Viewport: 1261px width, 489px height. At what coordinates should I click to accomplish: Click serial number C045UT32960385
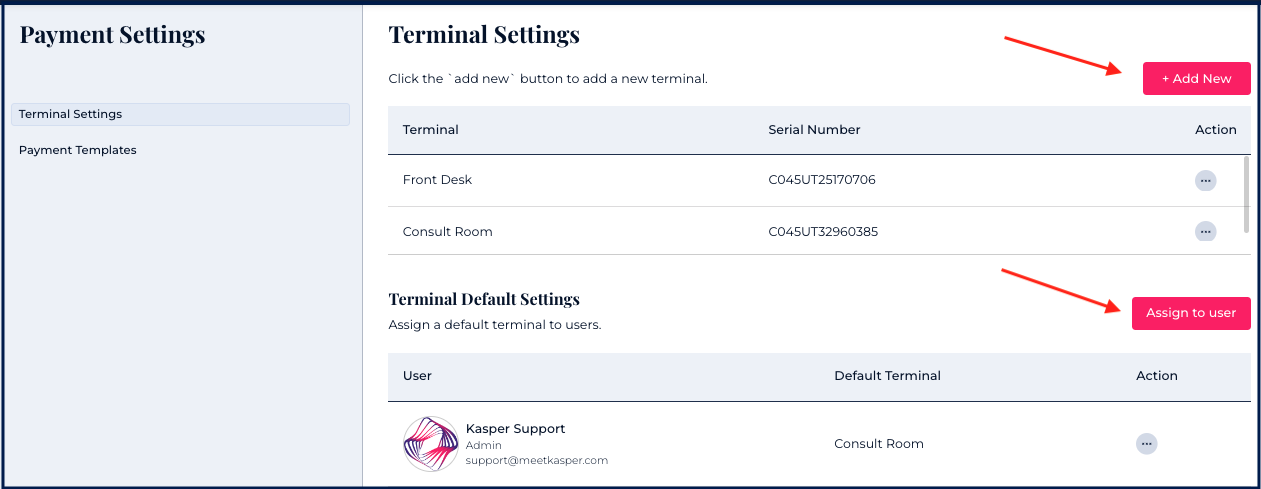[822, 232]
